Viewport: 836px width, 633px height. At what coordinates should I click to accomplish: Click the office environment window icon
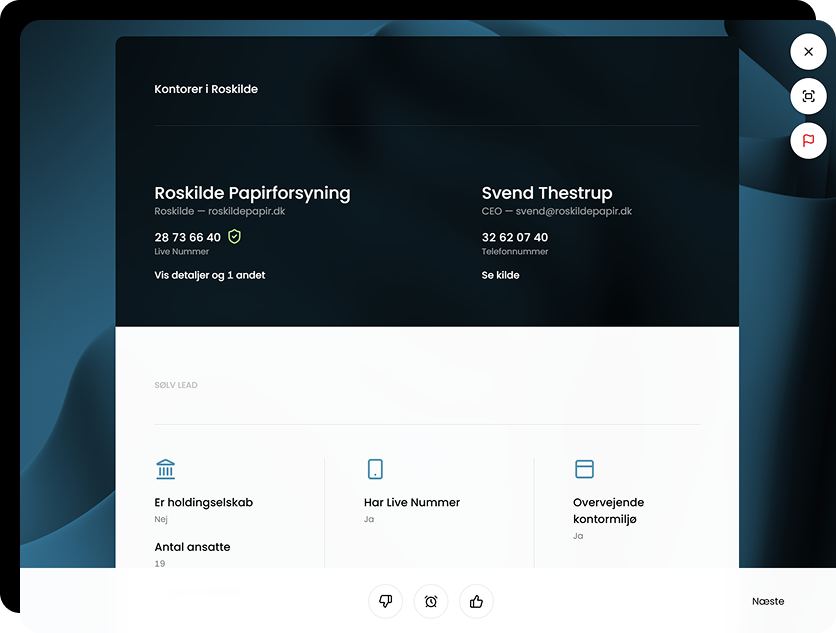(584, 469)
